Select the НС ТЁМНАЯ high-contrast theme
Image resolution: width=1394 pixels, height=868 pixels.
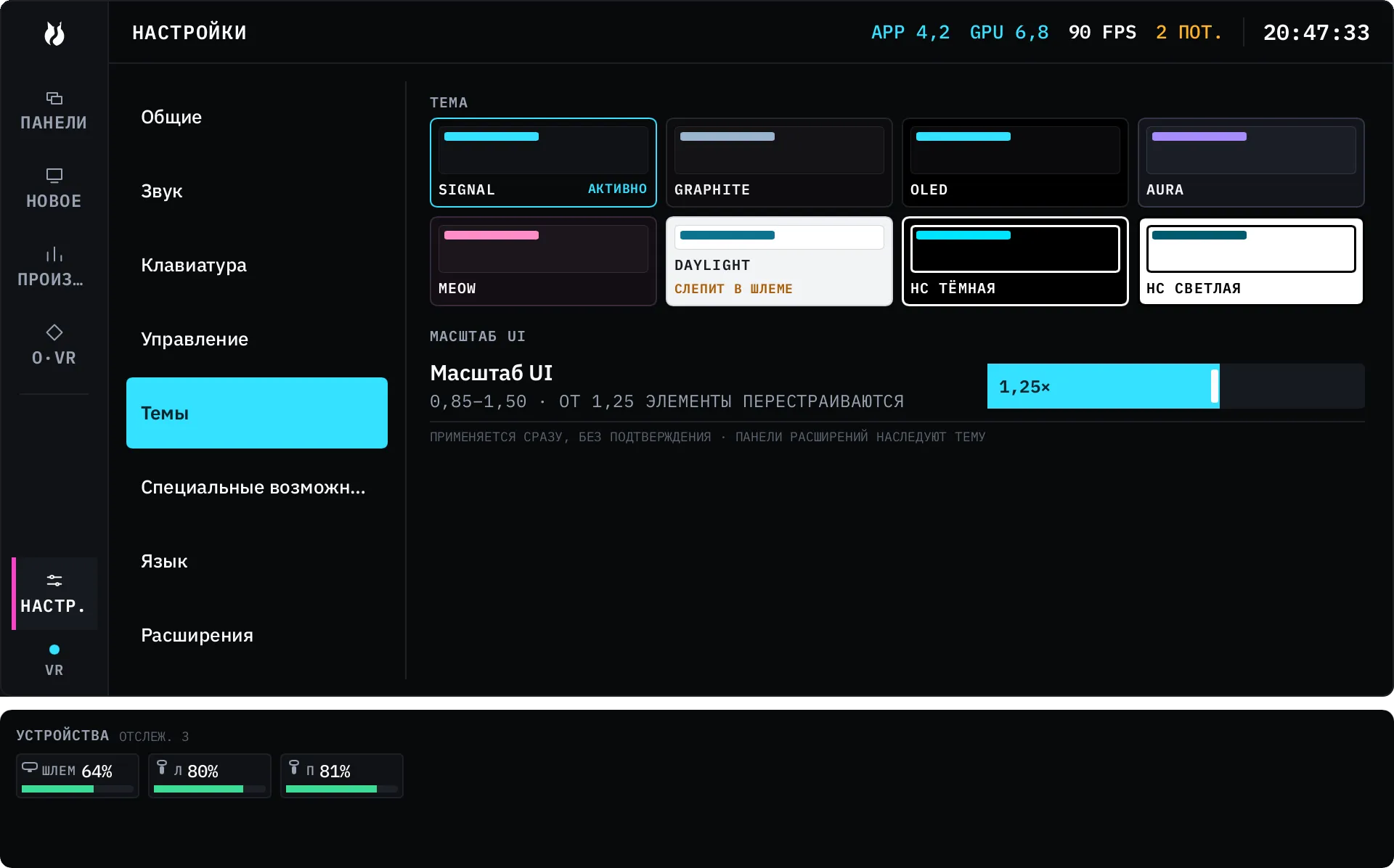(x=1015, y=261)
